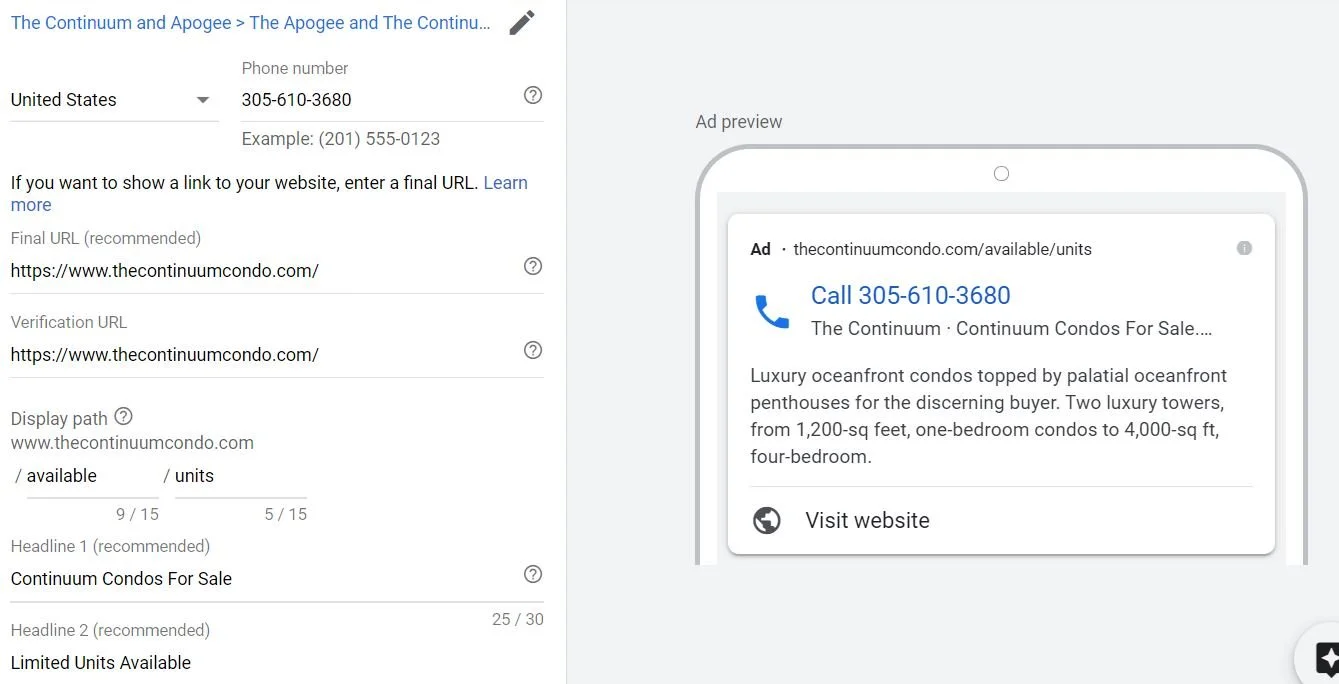This screenshot has height=684, width=1339.
Task: Click the info icon in ad preview card
Action: point(1244,248)
